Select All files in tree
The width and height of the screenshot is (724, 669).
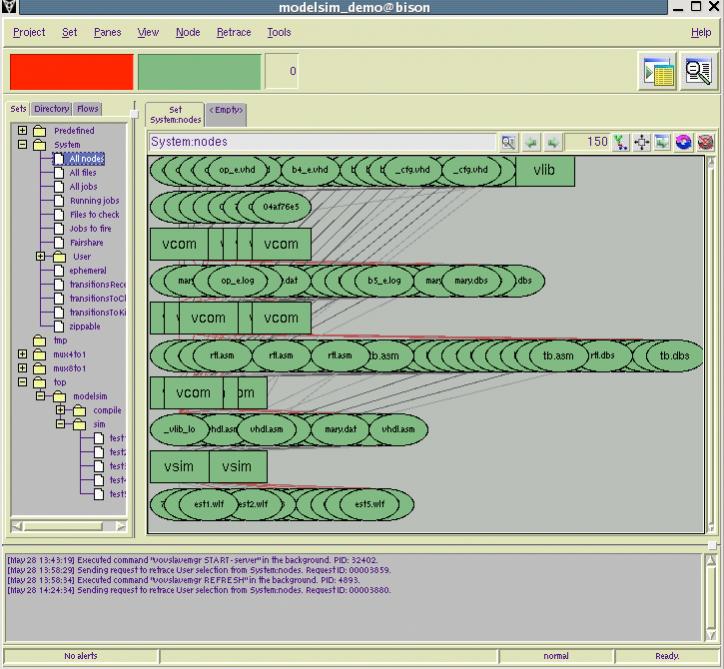pyautogui.click(x=83, y=173)
